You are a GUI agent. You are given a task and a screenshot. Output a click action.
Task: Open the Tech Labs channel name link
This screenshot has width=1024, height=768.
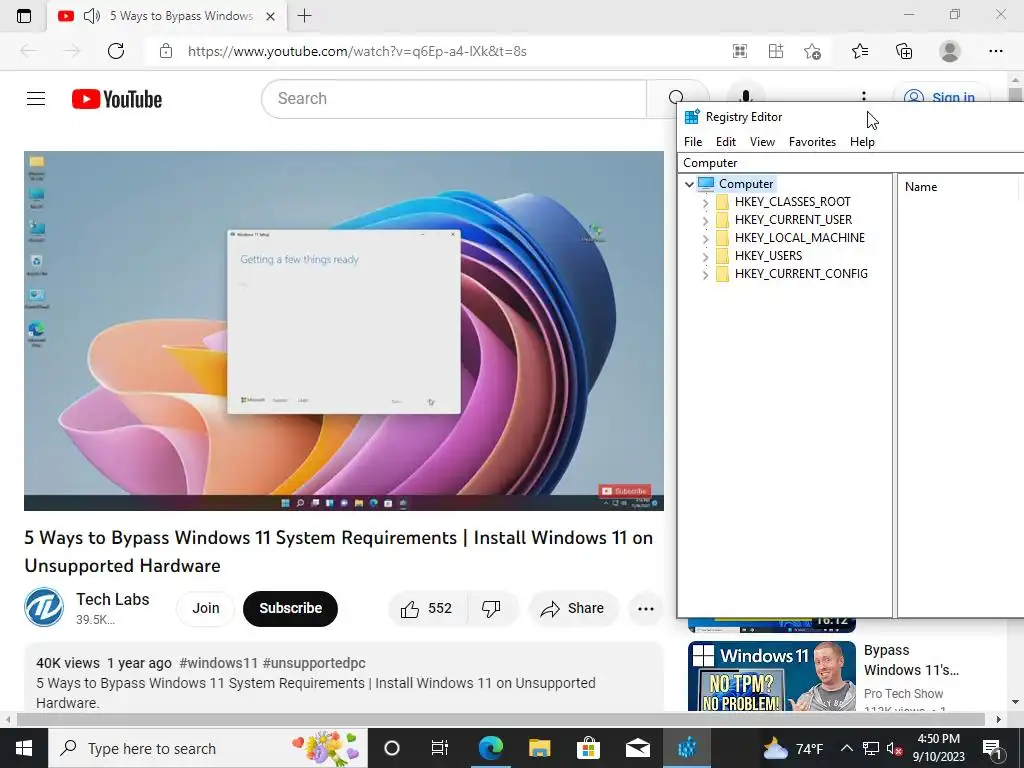112,600
